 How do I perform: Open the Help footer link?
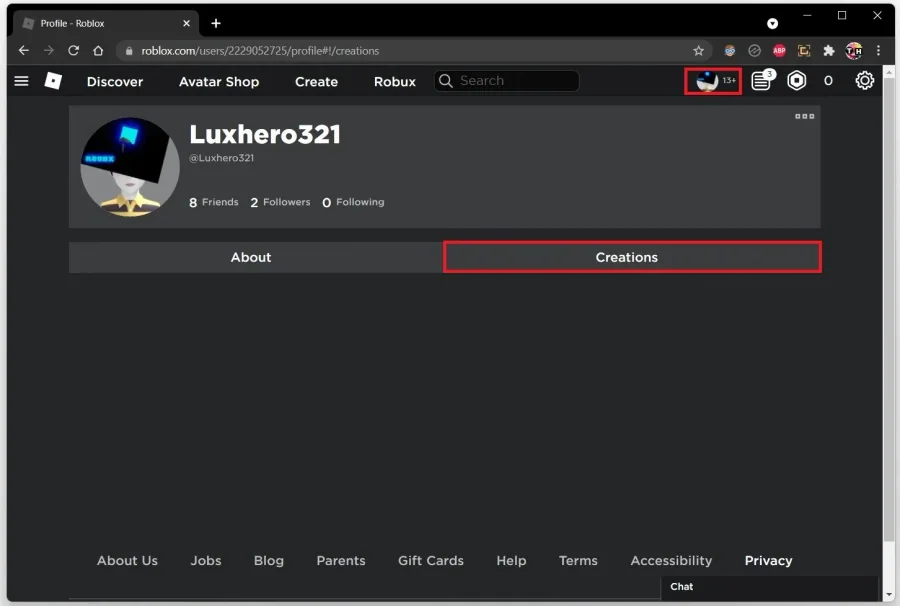pyautogui.click(x=511, y=560)
